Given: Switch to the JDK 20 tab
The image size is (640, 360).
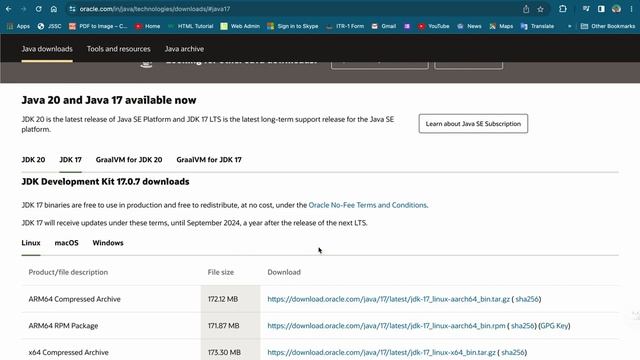Looking at the screenshot, I should [33, 160].
